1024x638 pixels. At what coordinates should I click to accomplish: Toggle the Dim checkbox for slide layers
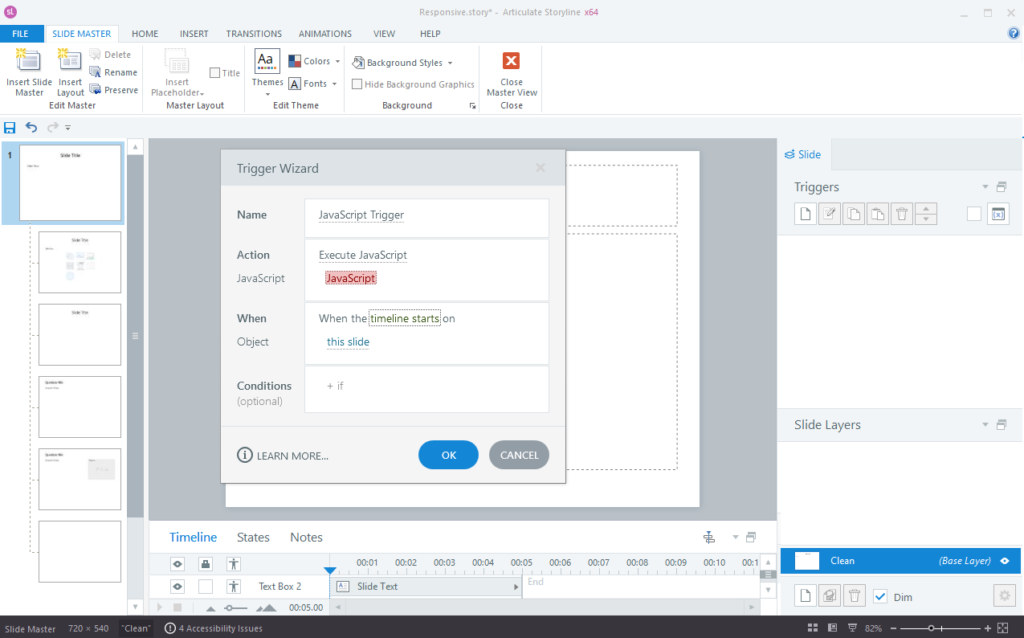[x=880, y=597]
